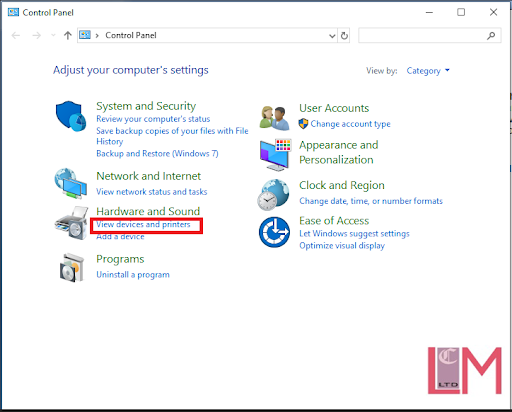Click the Network and Internet globe icon

[71, 183]
